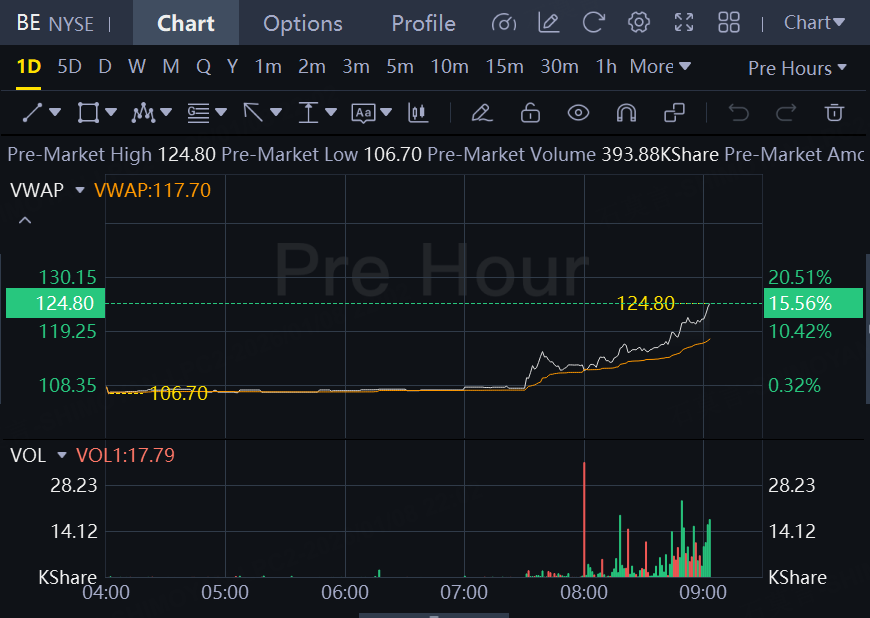
Task: Expand text annotation options arrow
Action: coord(386,113)
